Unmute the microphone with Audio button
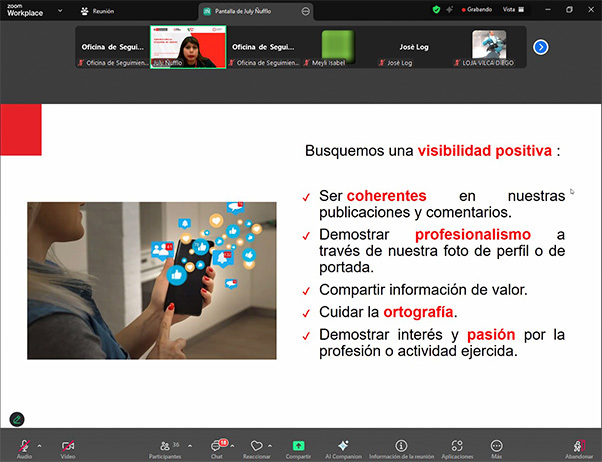Screen dimensions: 602x462 [x=24, y=449]
